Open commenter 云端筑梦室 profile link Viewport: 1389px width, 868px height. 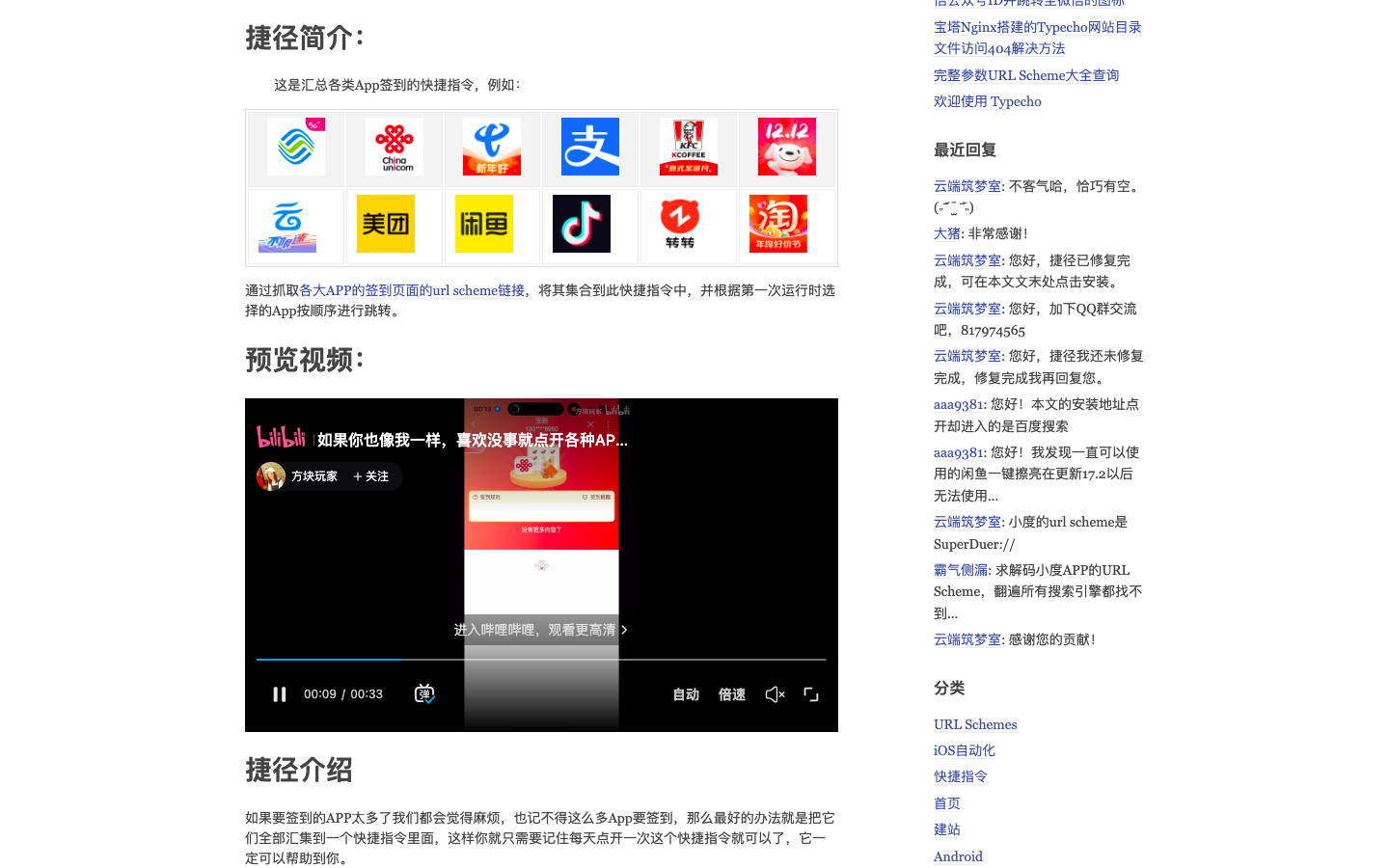(x=967, y=185)
